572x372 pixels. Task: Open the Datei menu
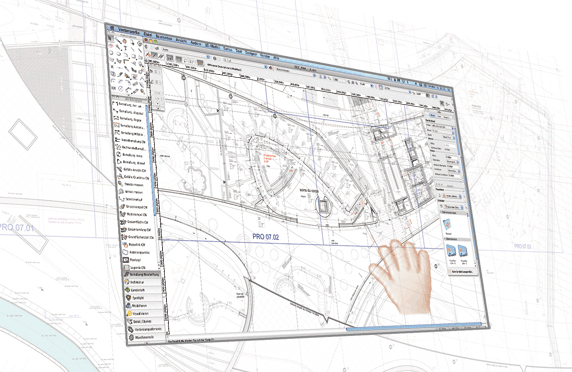[147, 34]
